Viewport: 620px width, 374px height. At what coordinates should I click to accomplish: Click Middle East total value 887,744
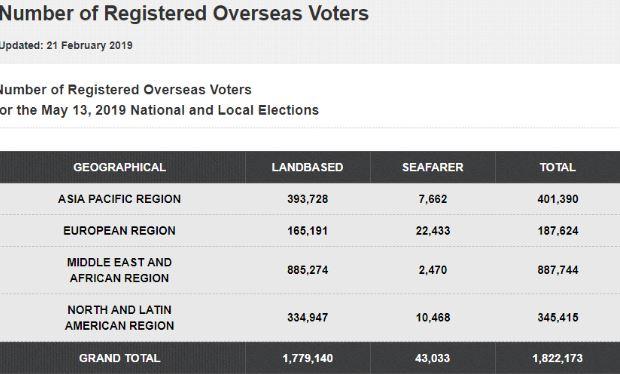pos(558,270)
